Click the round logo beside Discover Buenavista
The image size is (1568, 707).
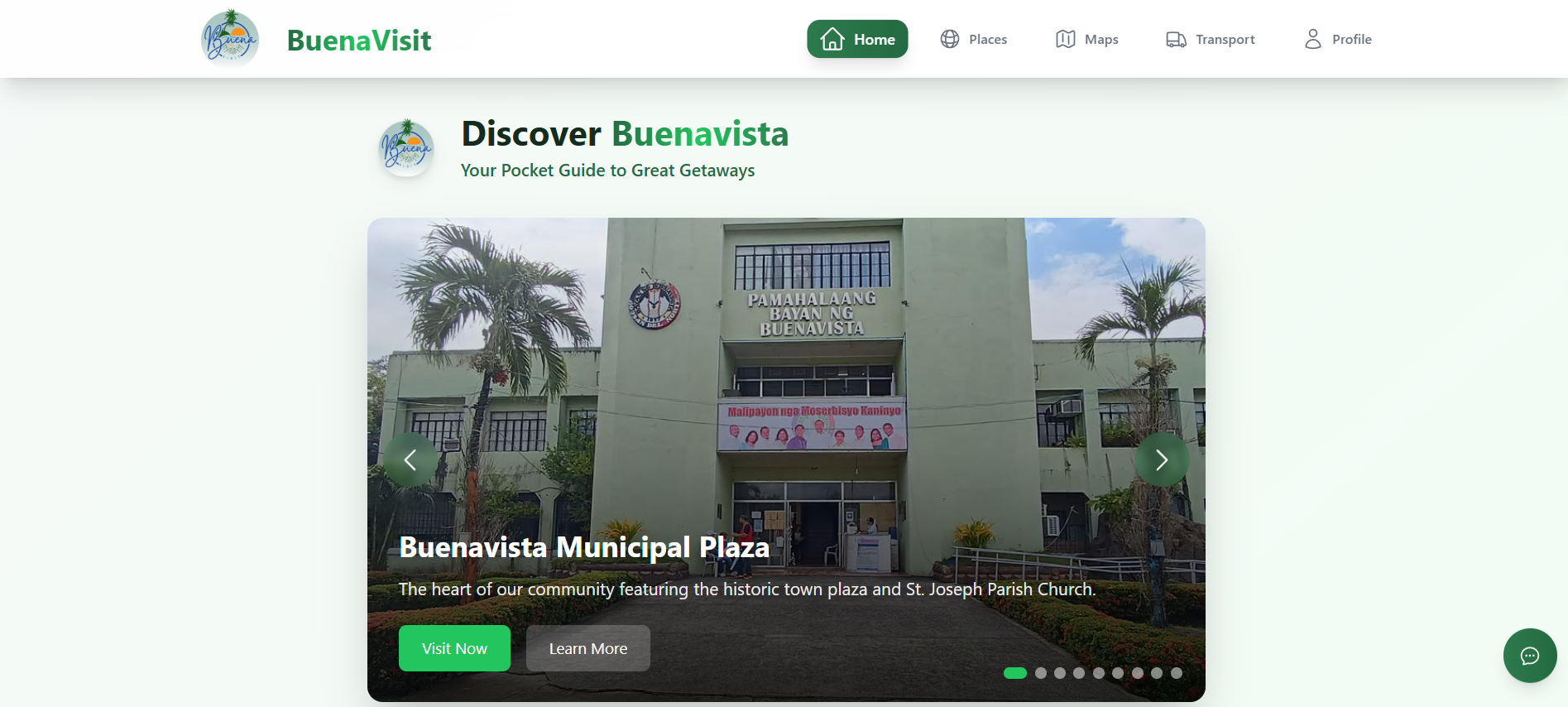coord(406,148)
